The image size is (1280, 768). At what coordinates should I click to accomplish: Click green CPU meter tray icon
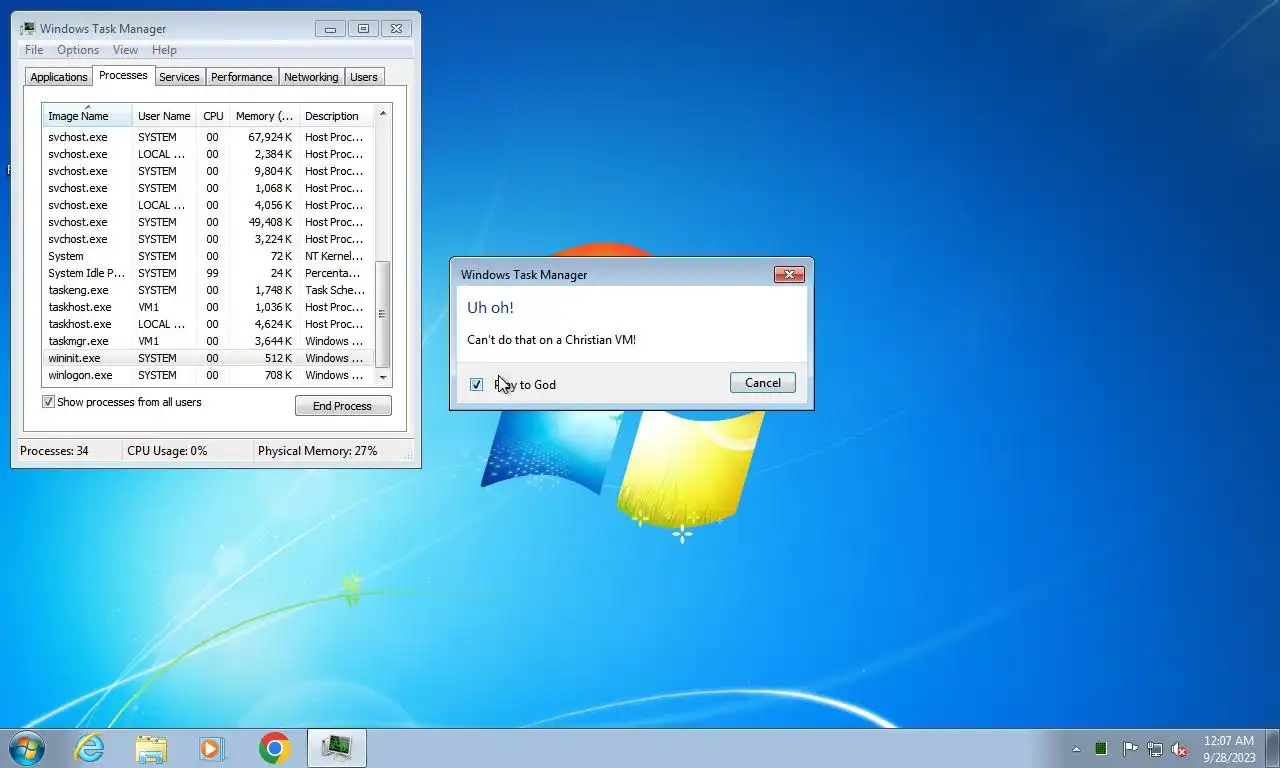(x=1101, y=749)
